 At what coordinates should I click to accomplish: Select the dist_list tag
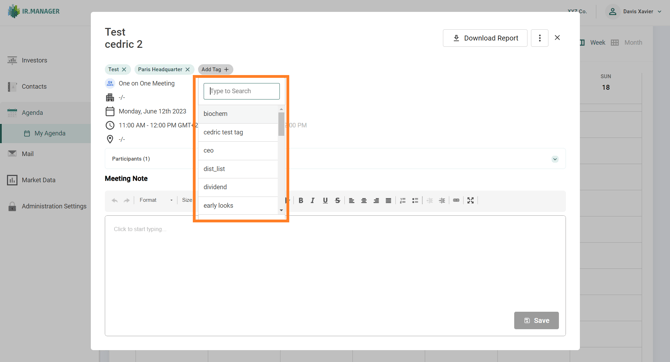pyautogui.click(x=238, y=169)
